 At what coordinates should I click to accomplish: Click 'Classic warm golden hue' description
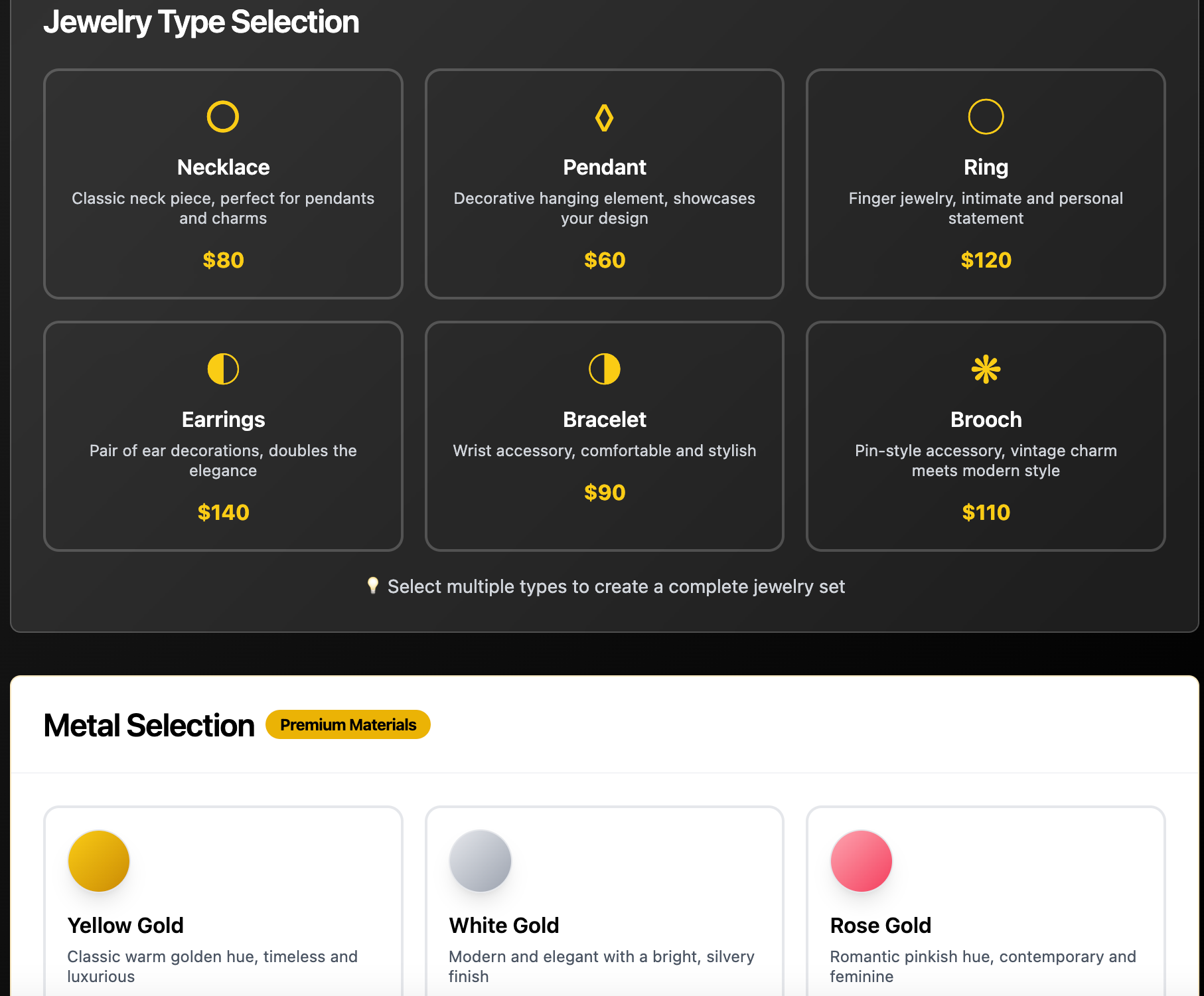pyautogui.click(x=212, y=967)
